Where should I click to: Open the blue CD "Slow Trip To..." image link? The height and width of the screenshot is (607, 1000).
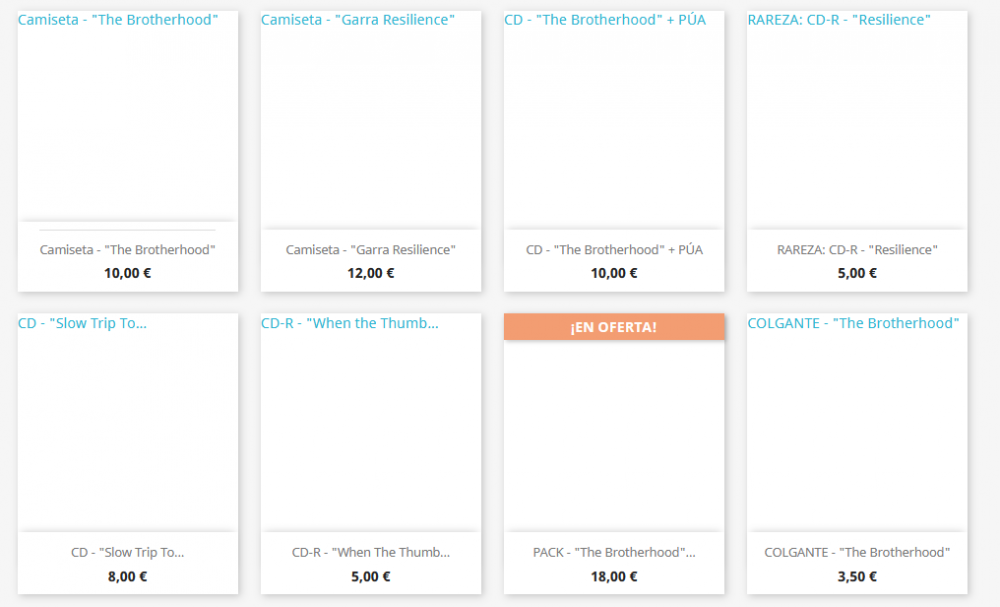click(82, 323)
